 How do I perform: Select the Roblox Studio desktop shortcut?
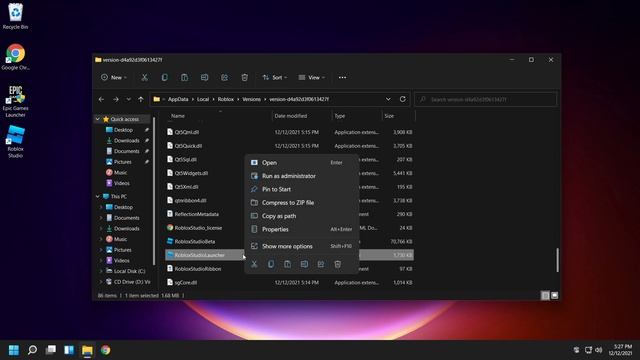click(x=16, y=142)
